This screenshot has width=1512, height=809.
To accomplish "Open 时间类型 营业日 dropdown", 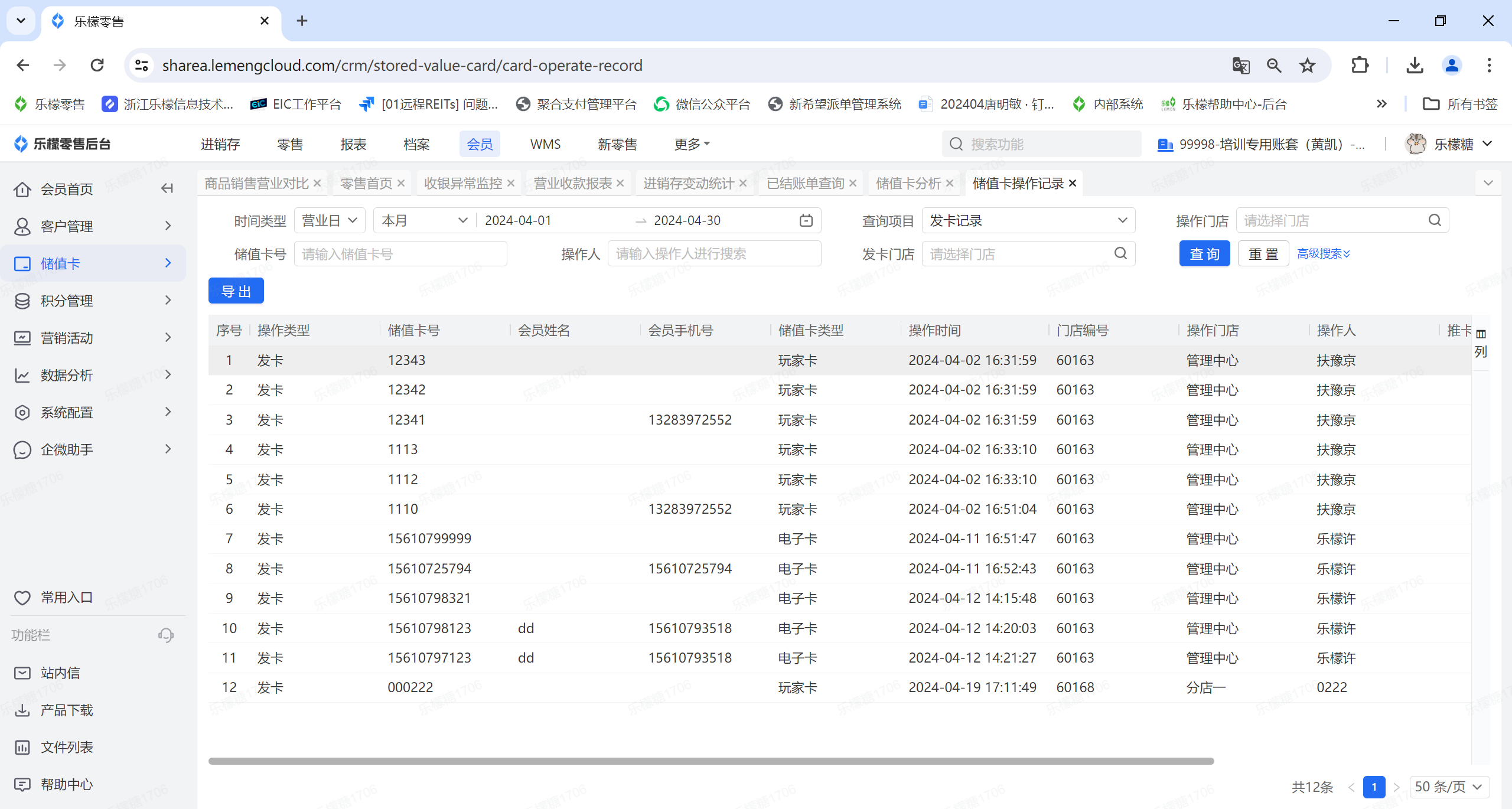I will pos(330,220).
